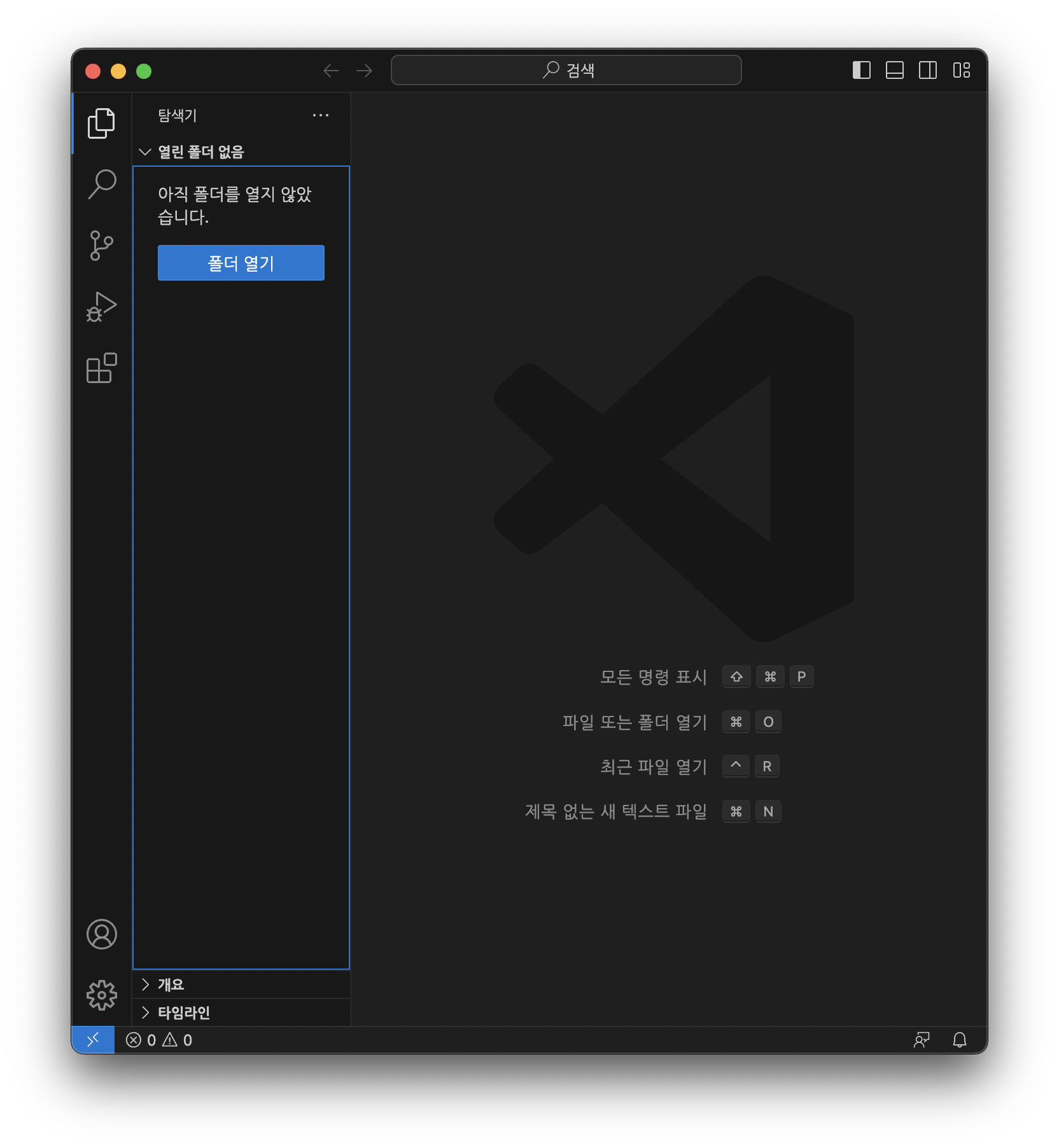
Task: Open the Source Control view
Action: [x=101, y=246]
